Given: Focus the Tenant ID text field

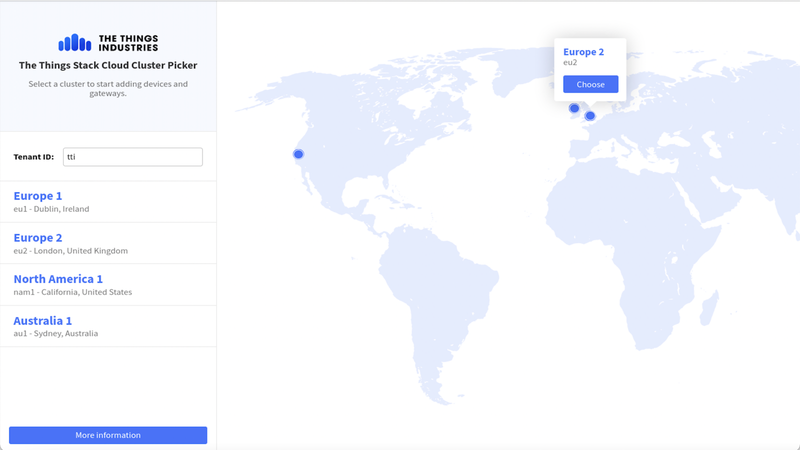Looking at the screenshot, I should (132, 157).
